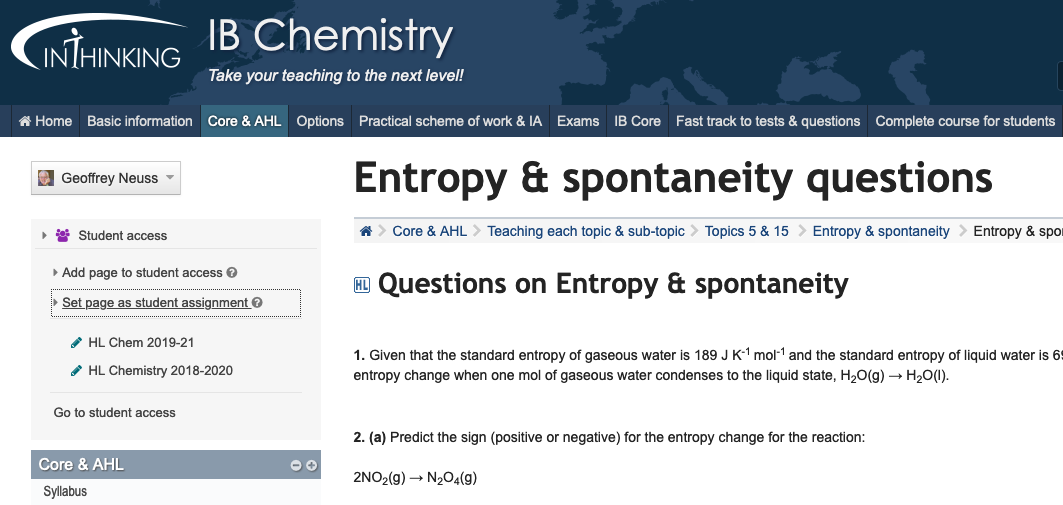Screen dimensions: 1063x505
Task: Go to Home in the navigation bar
Action: point(45,121)
